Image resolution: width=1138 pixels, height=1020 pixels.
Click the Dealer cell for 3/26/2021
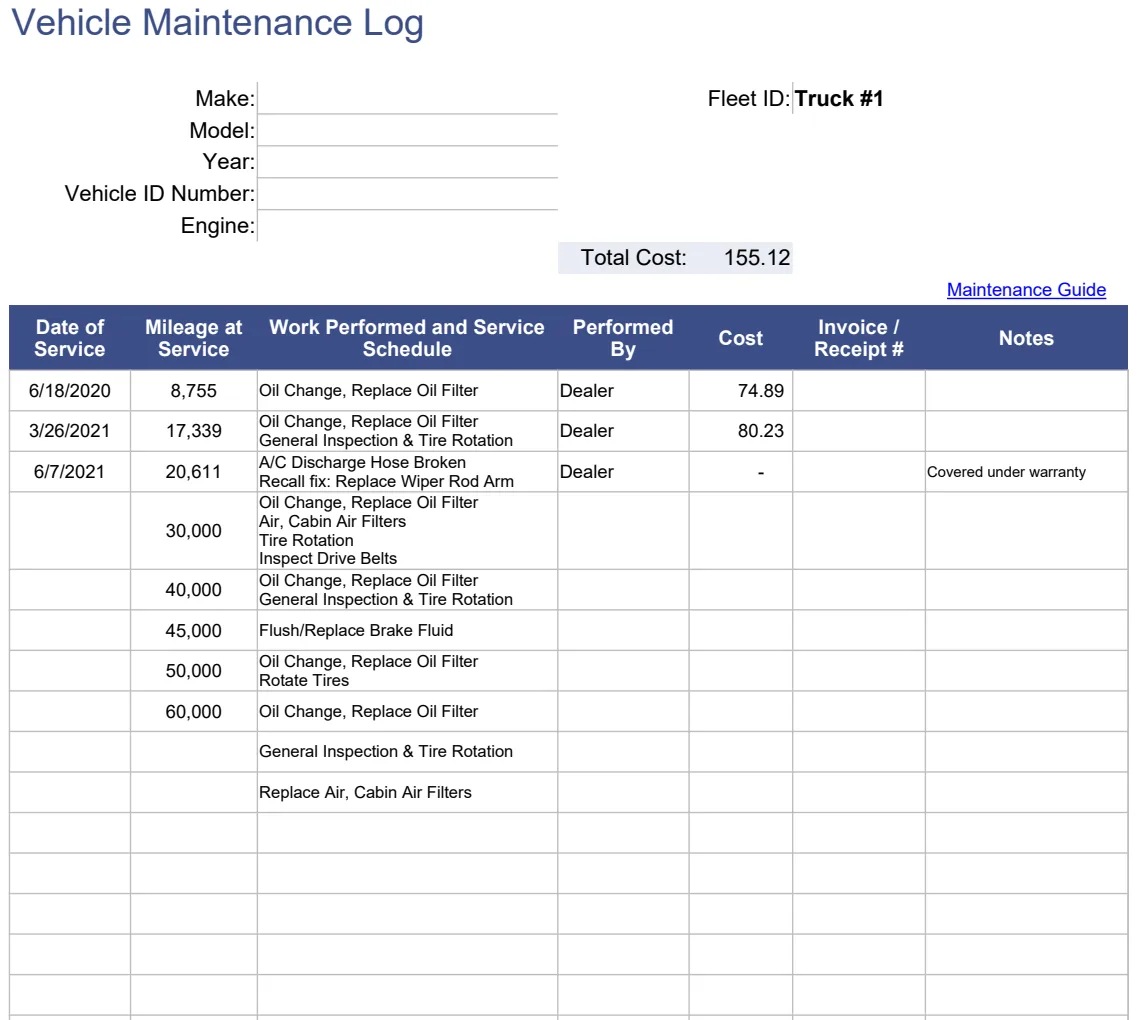coord(623,431)
